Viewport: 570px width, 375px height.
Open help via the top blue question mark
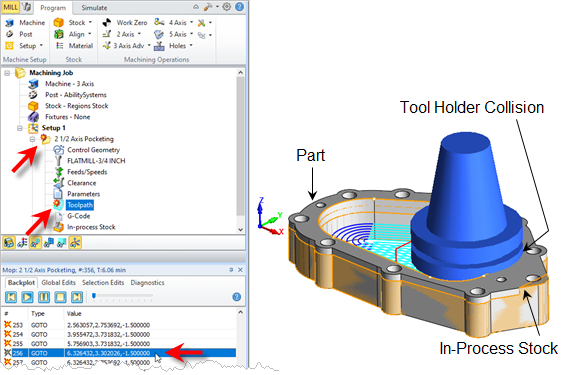(x=240, y=7)
